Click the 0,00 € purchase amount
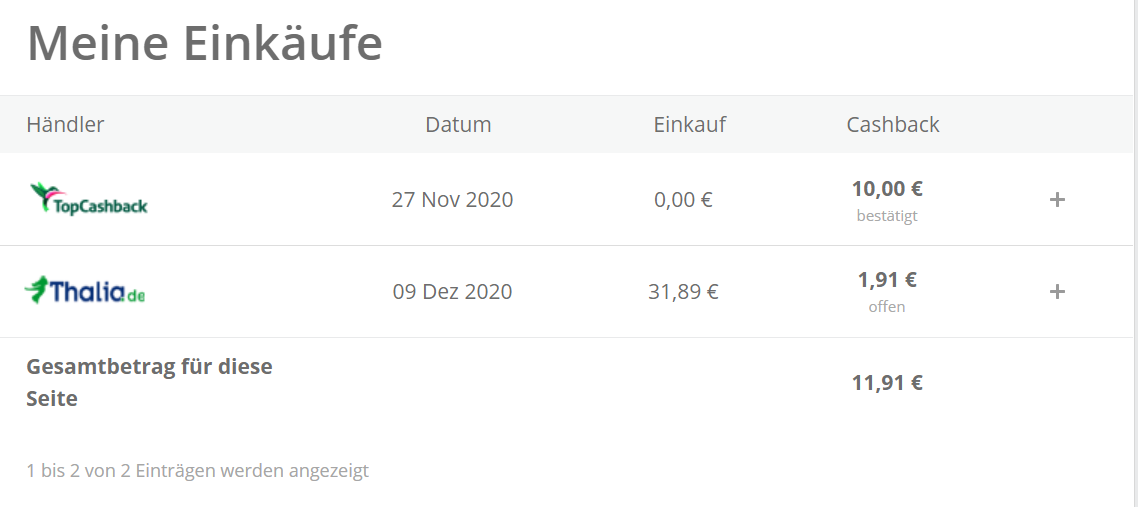1138x507 pixels. click(683, 199)
